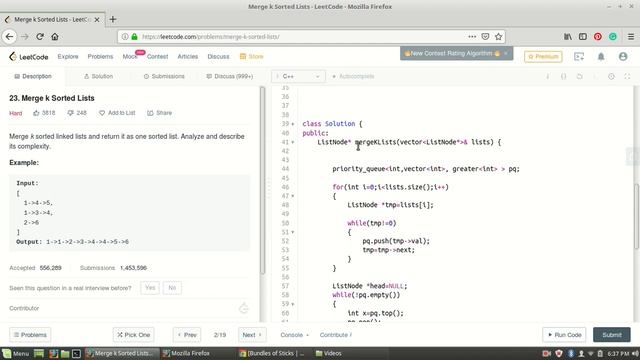Open the LeetCode playground icon

[579, 56]
